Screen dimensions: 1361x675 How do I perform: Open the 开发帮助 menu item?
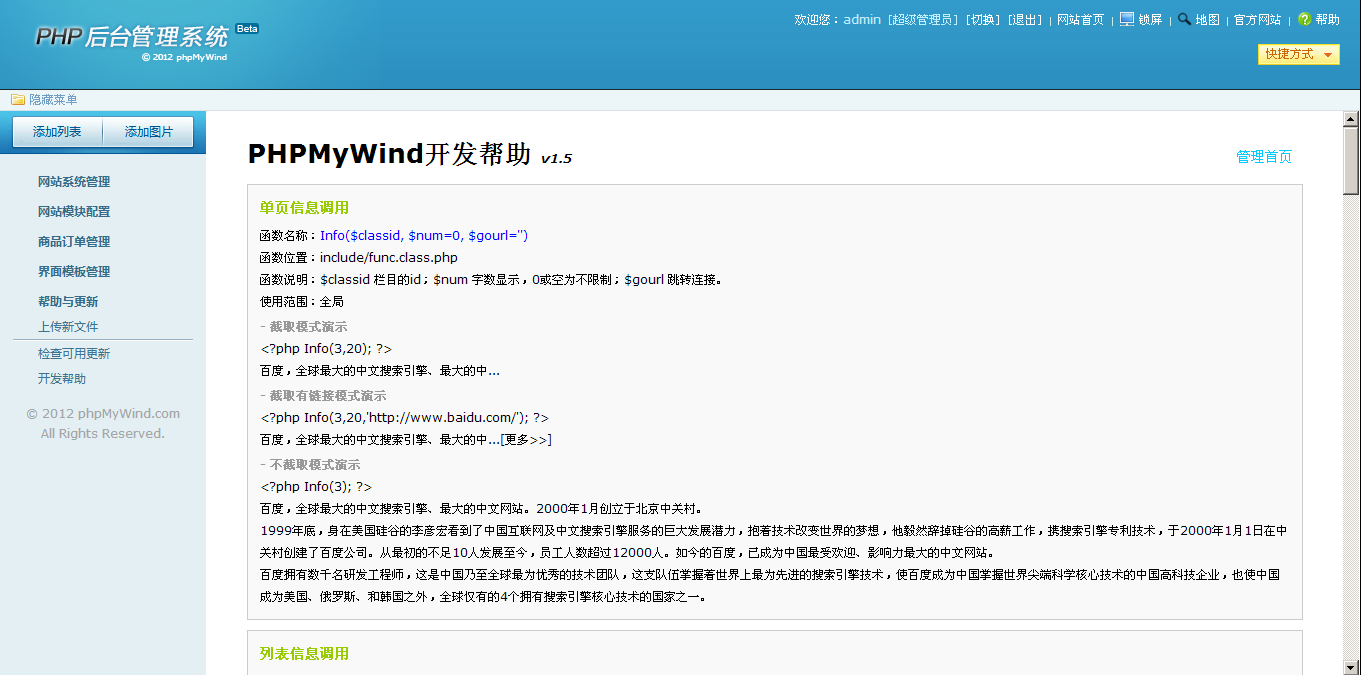coord(62,379)
